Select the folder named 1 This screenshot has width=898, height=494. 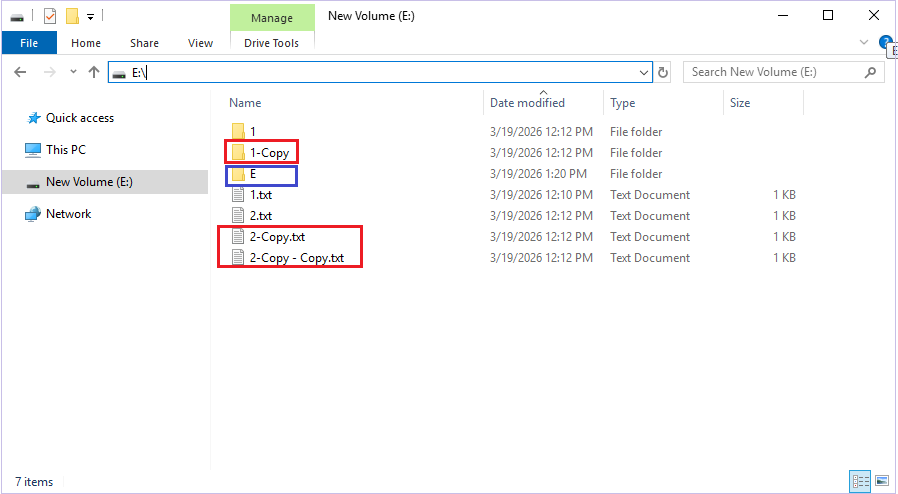253,132
